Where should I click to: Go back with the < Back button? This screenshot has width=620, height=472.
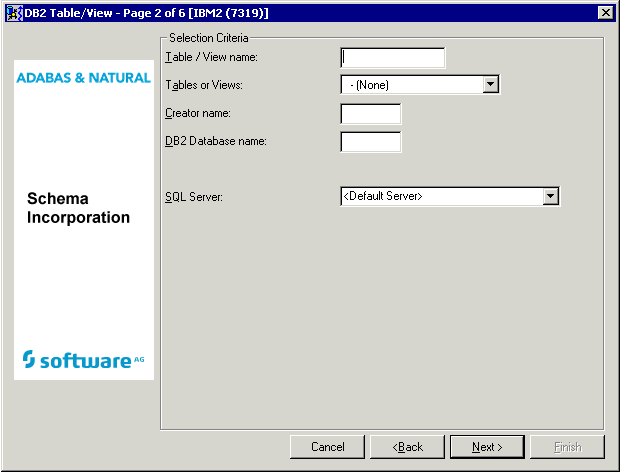point(407,446)
